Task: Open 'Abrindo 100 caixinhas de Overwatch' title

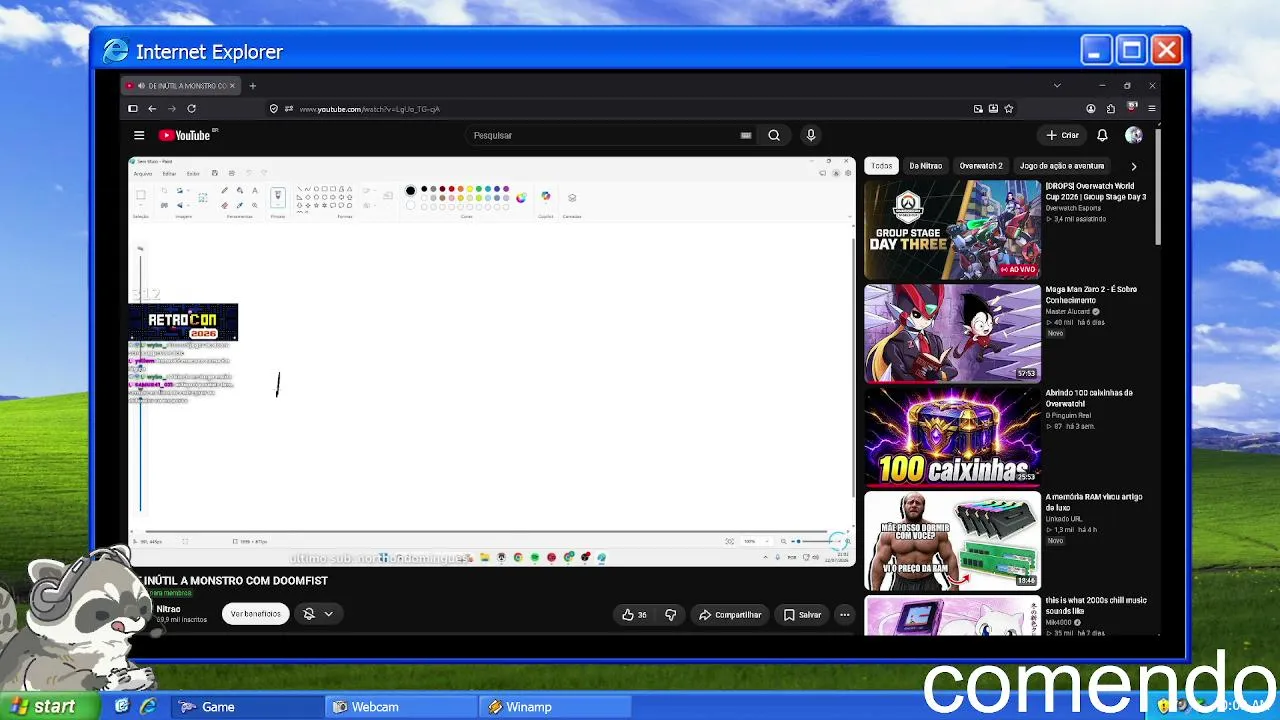Action: 1090,398
